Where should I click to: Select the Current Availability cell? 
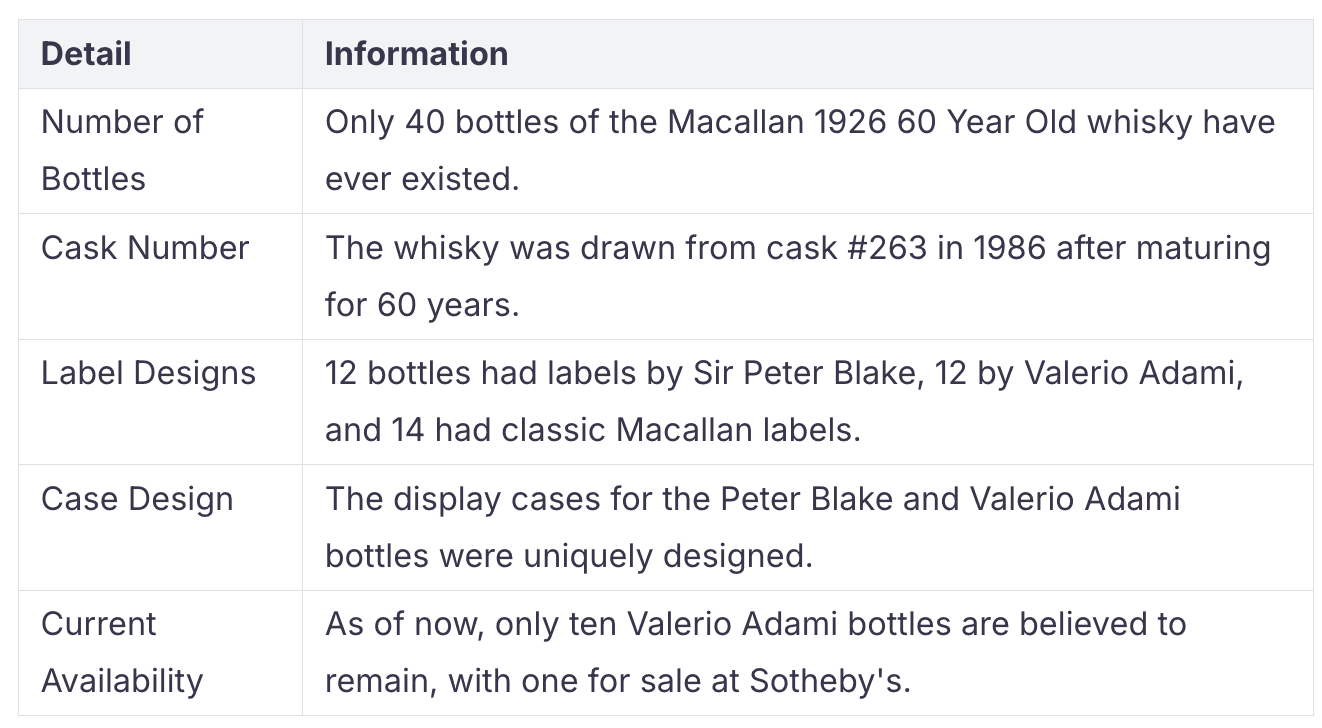(160, 653)
